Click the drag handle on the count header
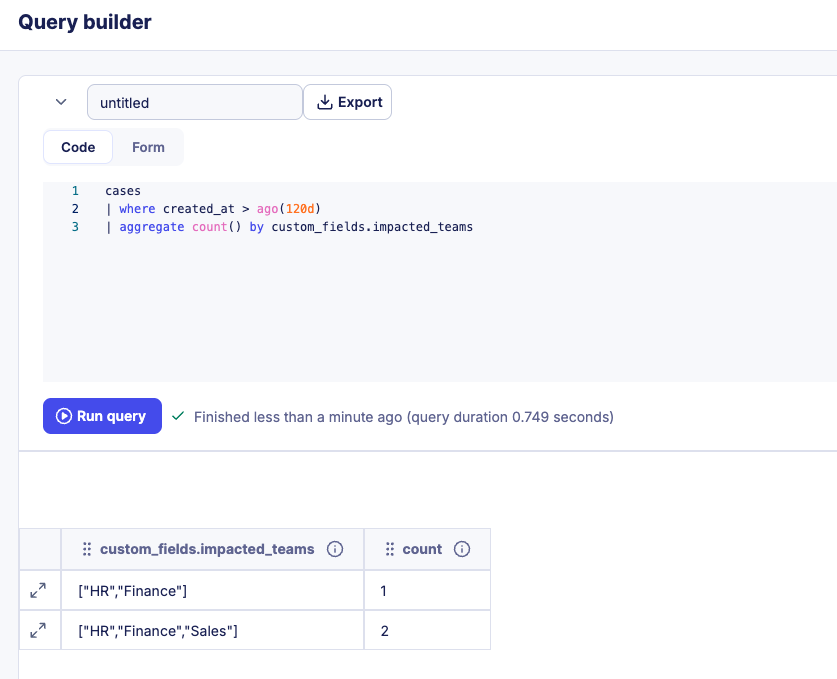Viewport: 837px width, 679px height. click(x=390, y=549)
